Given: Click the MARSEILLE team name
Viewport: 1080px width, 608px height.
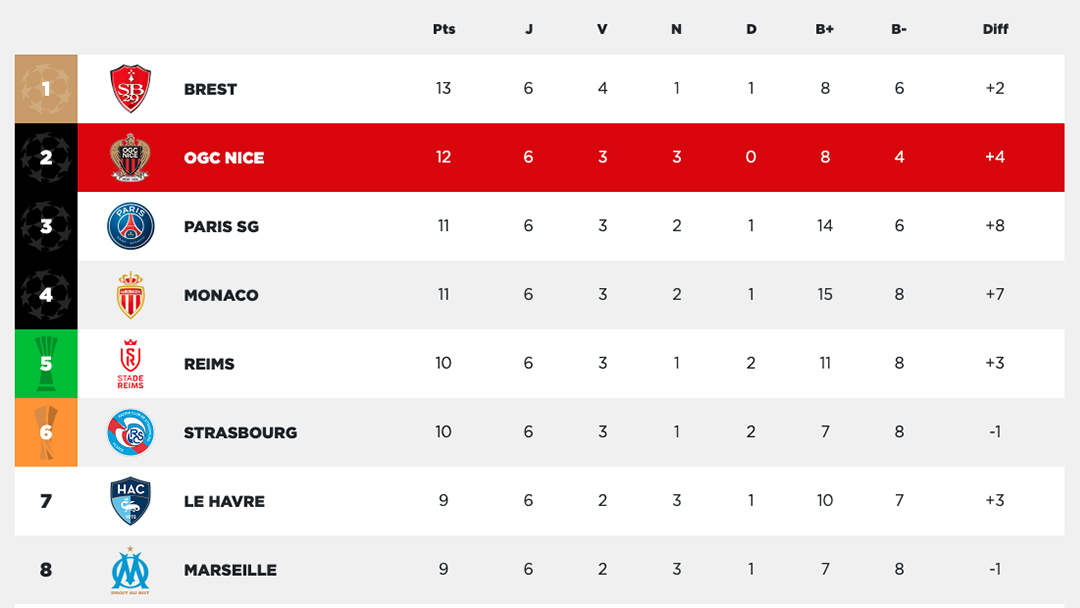Looking at the screenshot, I should coord(230,570).
